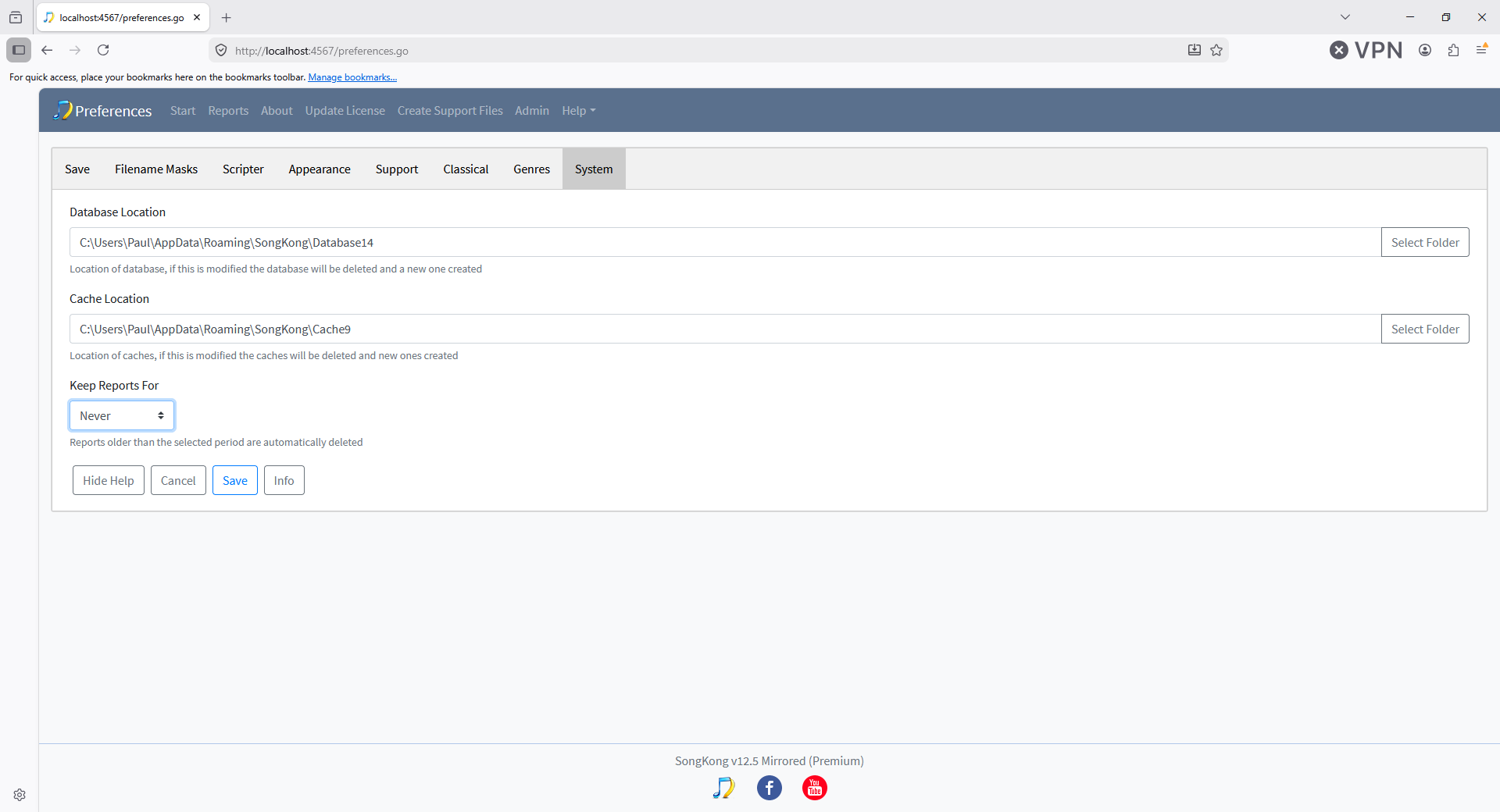The height and width of the screenshot is (812, 1500).
Task: Switch to the Filename Masks tab
Action: pos(156,169)
